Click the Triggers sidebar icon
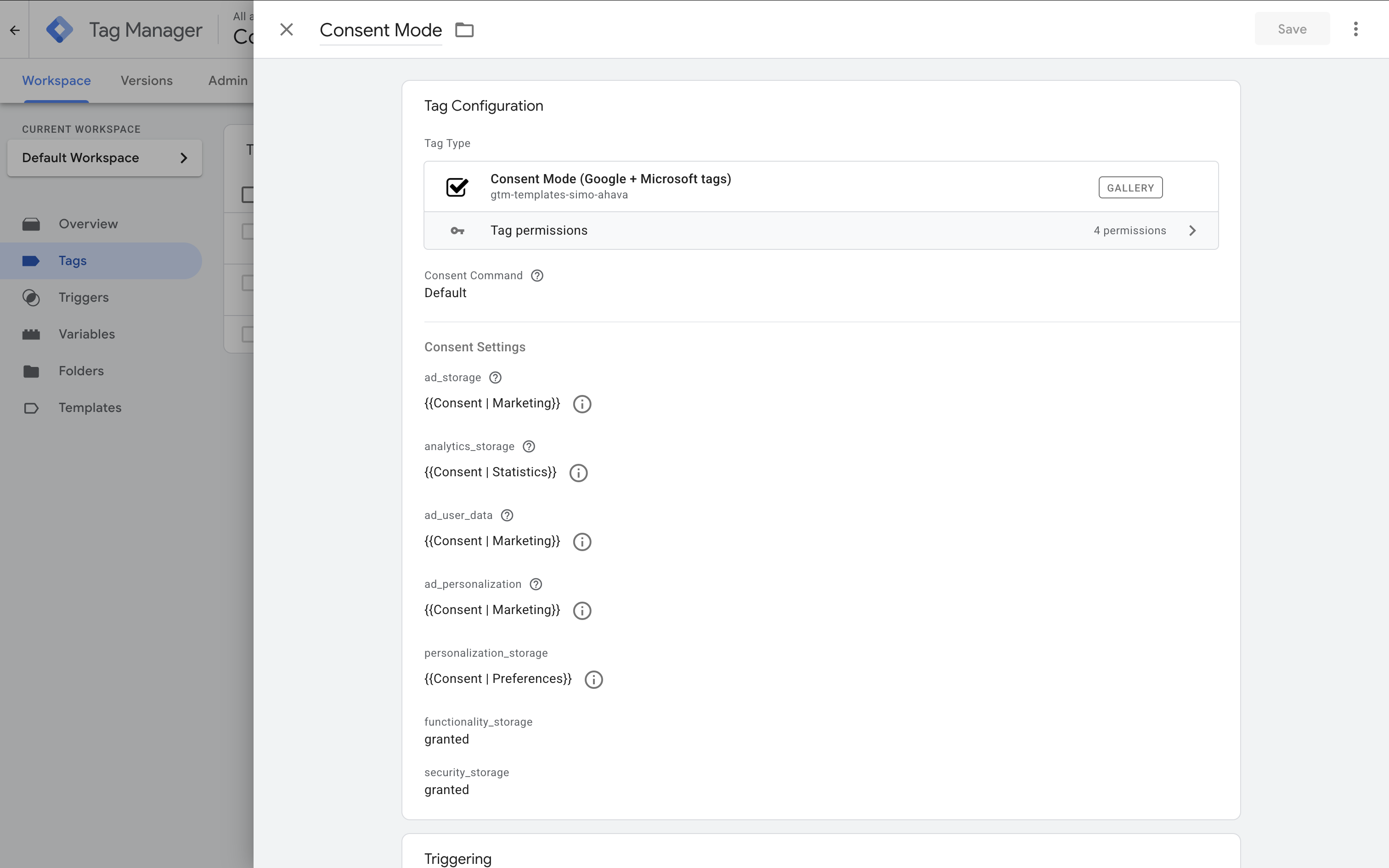Image resolution: width=1389 pixels, height=868 pixels. (31, 298)
